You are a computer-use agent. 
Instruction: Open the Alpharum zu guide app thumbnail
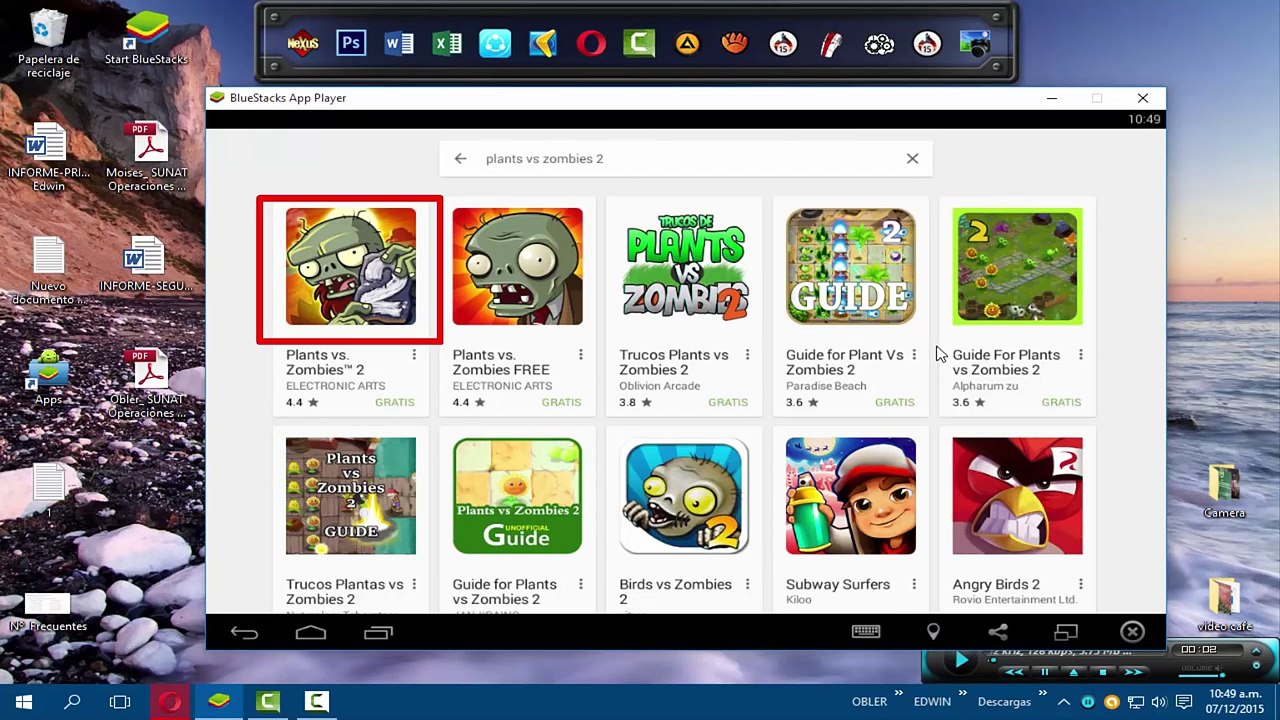click(x=1017, y=267)
